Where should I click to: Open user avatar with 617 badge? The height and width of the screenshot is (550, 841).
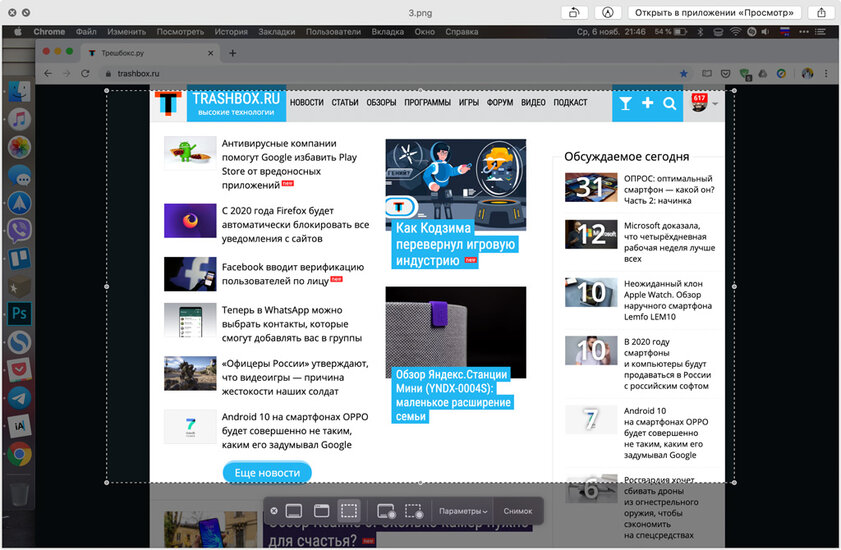[x=699, y=102]
